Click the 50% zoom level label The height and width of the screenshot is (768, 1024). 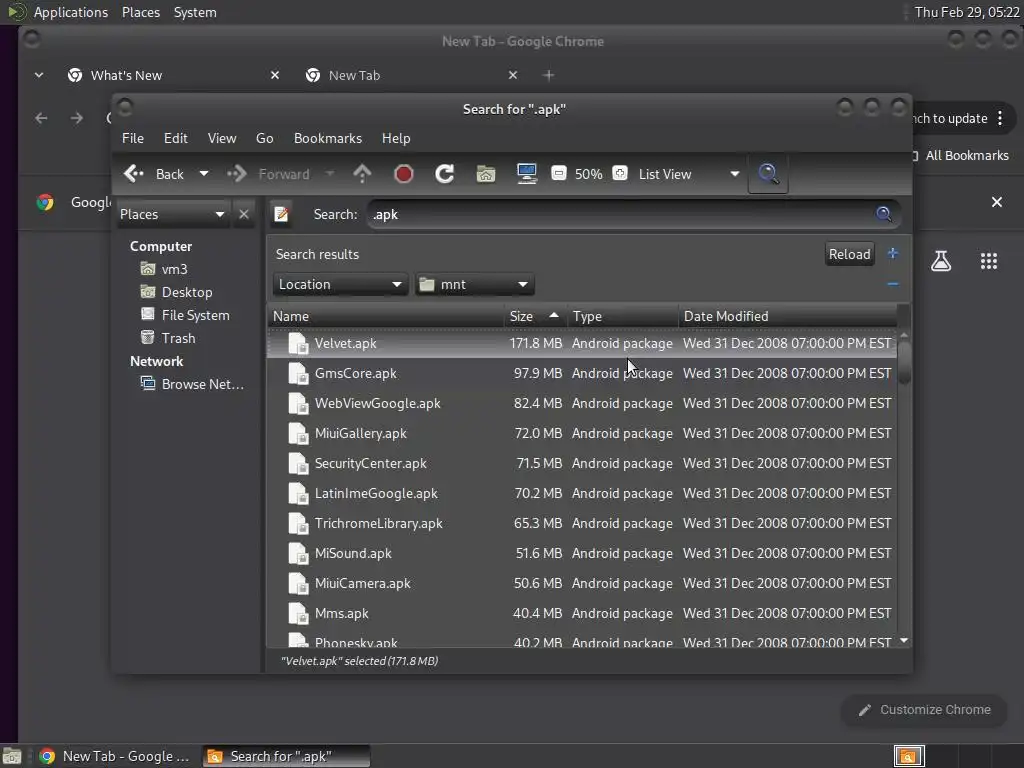tap(588, 174)
